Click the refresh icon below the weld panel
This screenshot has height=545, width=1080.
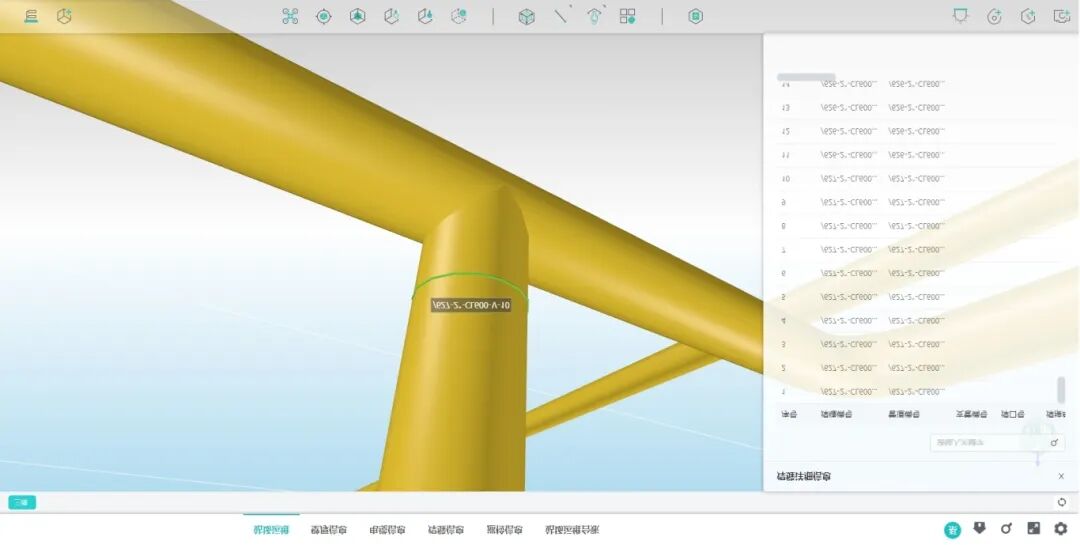point(1061,502)
